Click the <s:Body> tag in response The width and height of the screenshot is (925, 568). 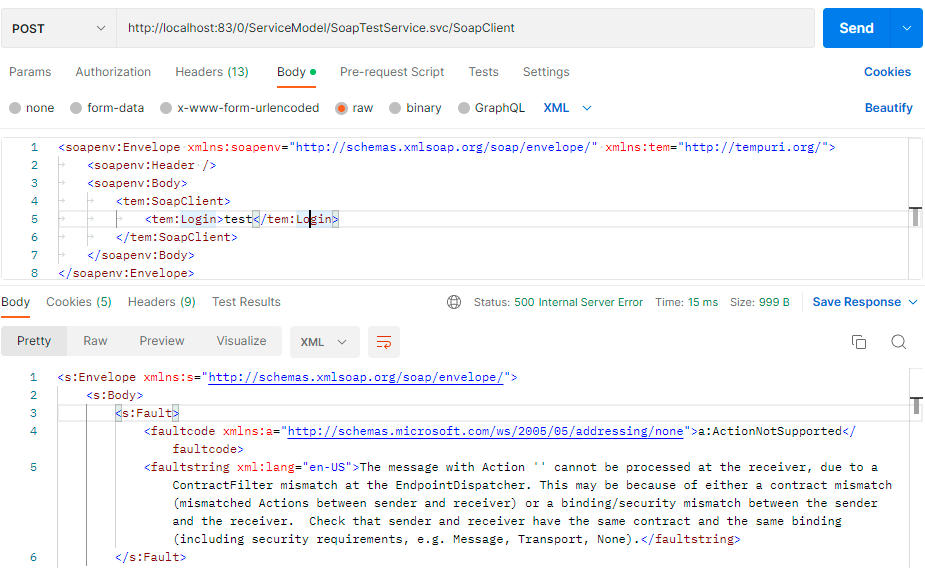point(114,395)
